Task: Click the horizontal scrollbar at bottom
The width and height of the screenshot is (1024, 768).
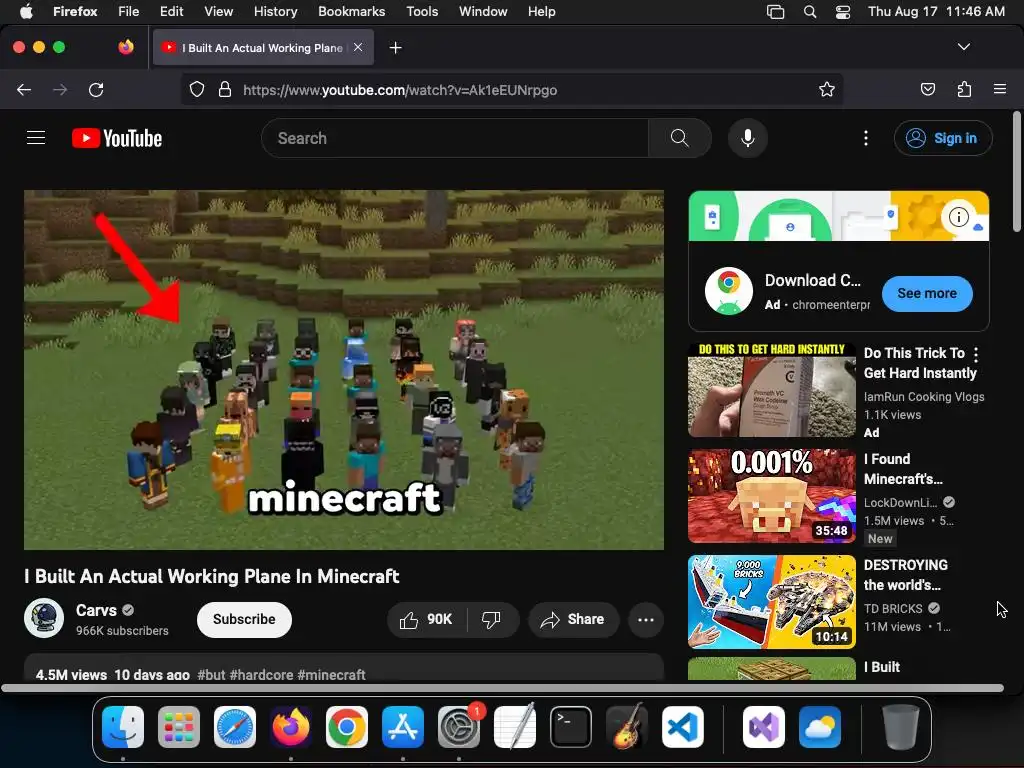Action: point(502,688)
